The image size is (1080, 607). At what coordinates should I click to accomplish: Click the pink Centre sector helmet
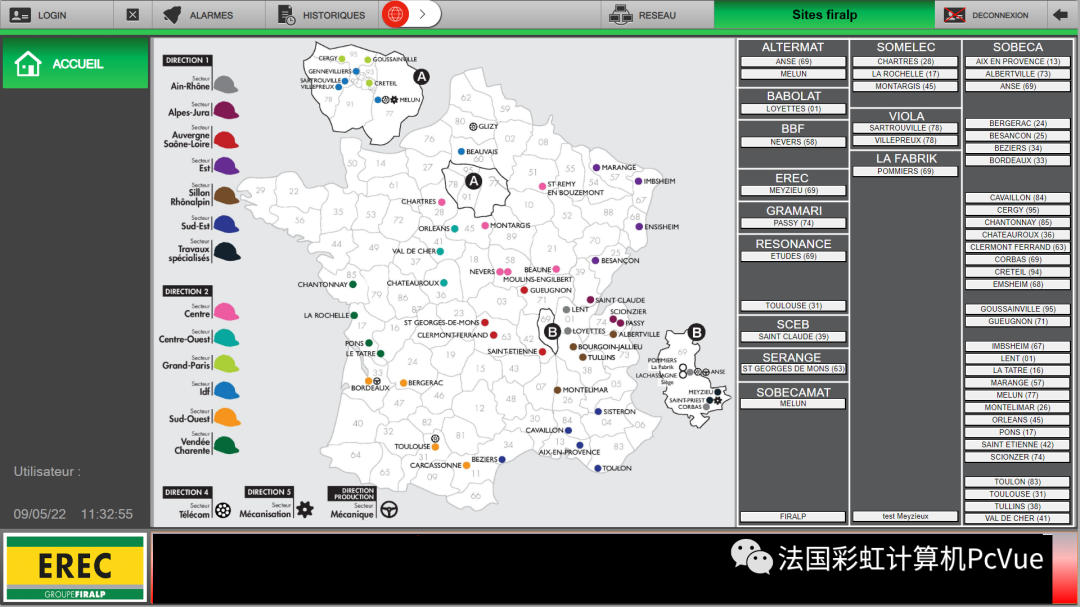click(x=226, y=311)
